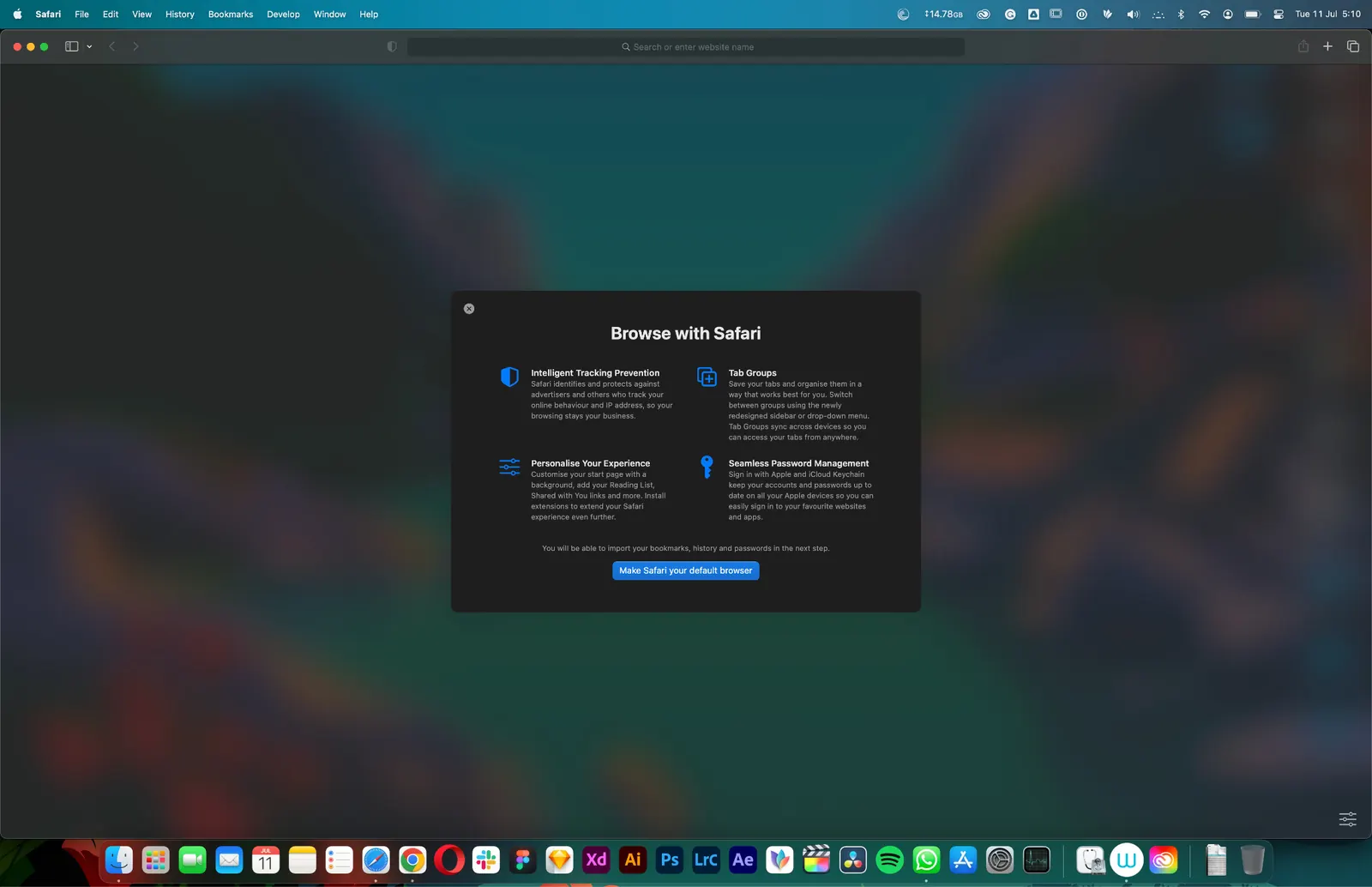Image resolution: width=1372 pixels, height=887 pixels.
Task: Click Make Safari your default browser
Action: [686, 570]
